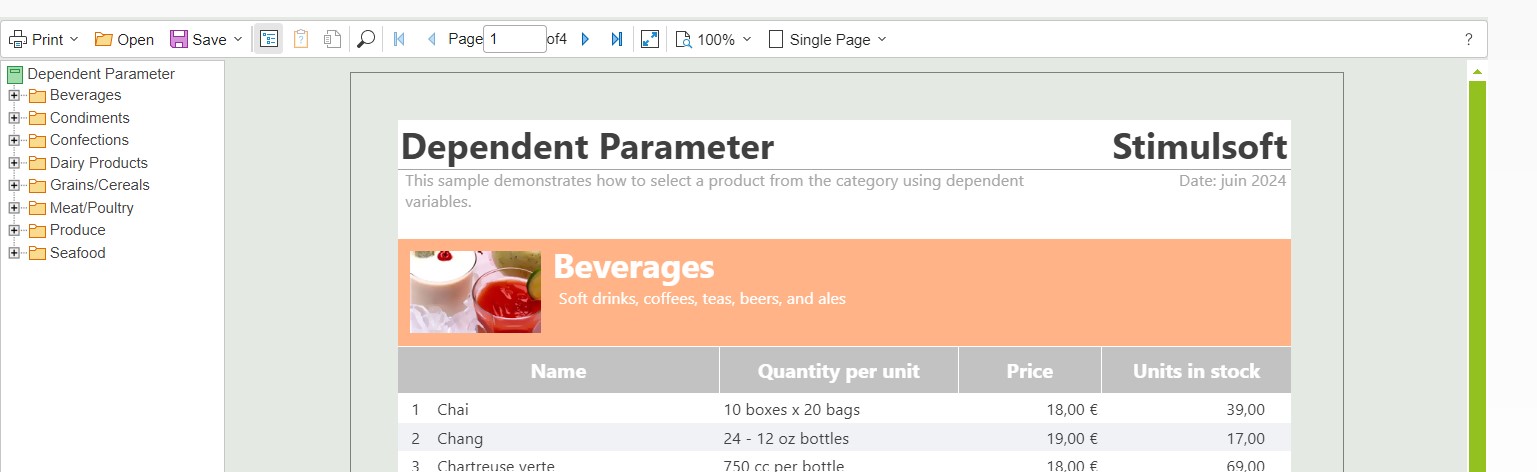Click the Date: juin 2024 text
The width and height of the screenshot is (1537, 472).
pos(1232,181)
